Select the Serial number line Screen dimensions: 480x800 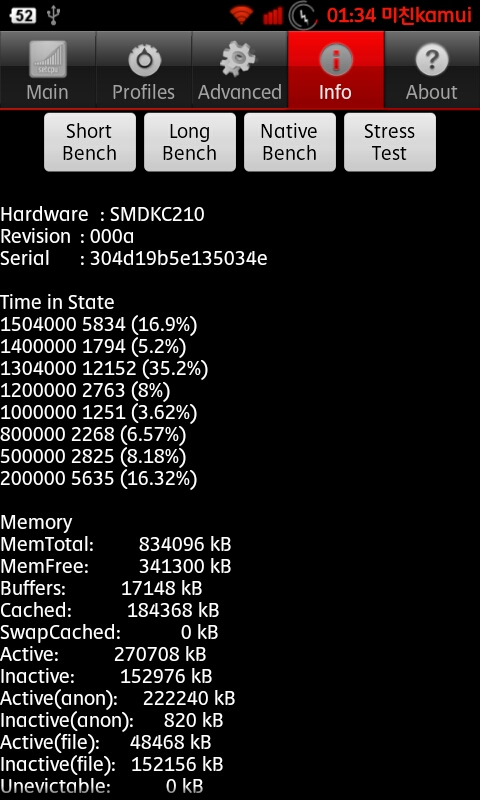pyautogui.click(x=134, y=259)
